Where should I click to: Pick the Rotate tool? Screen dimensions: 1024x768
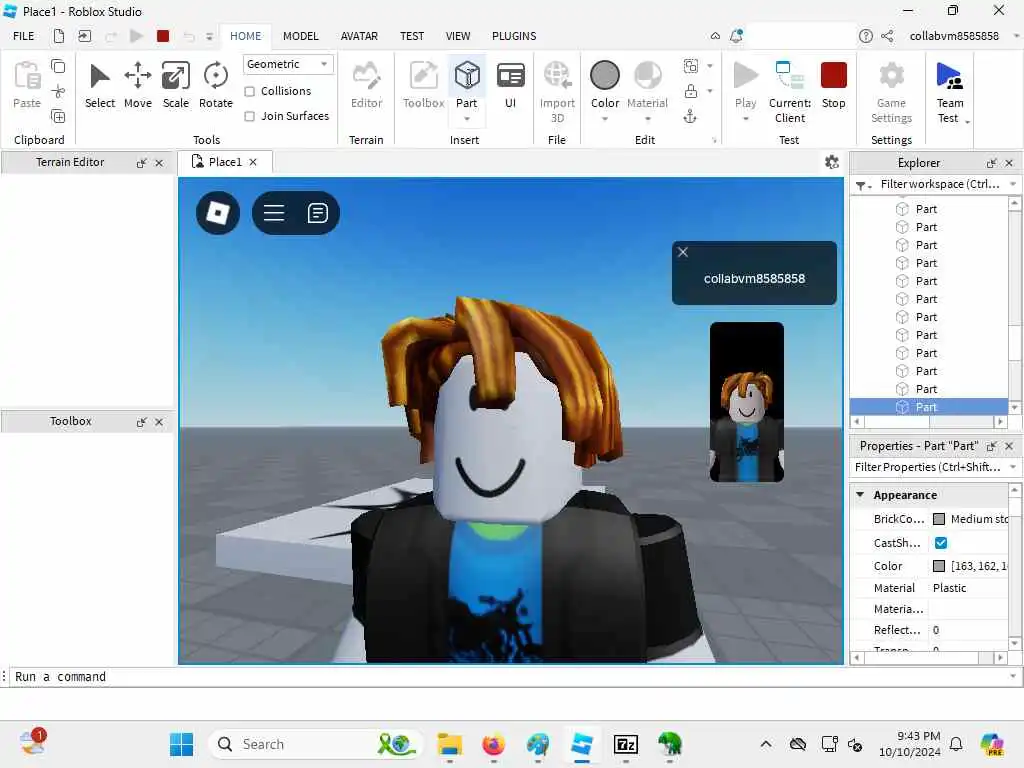(x=216, y=85)
